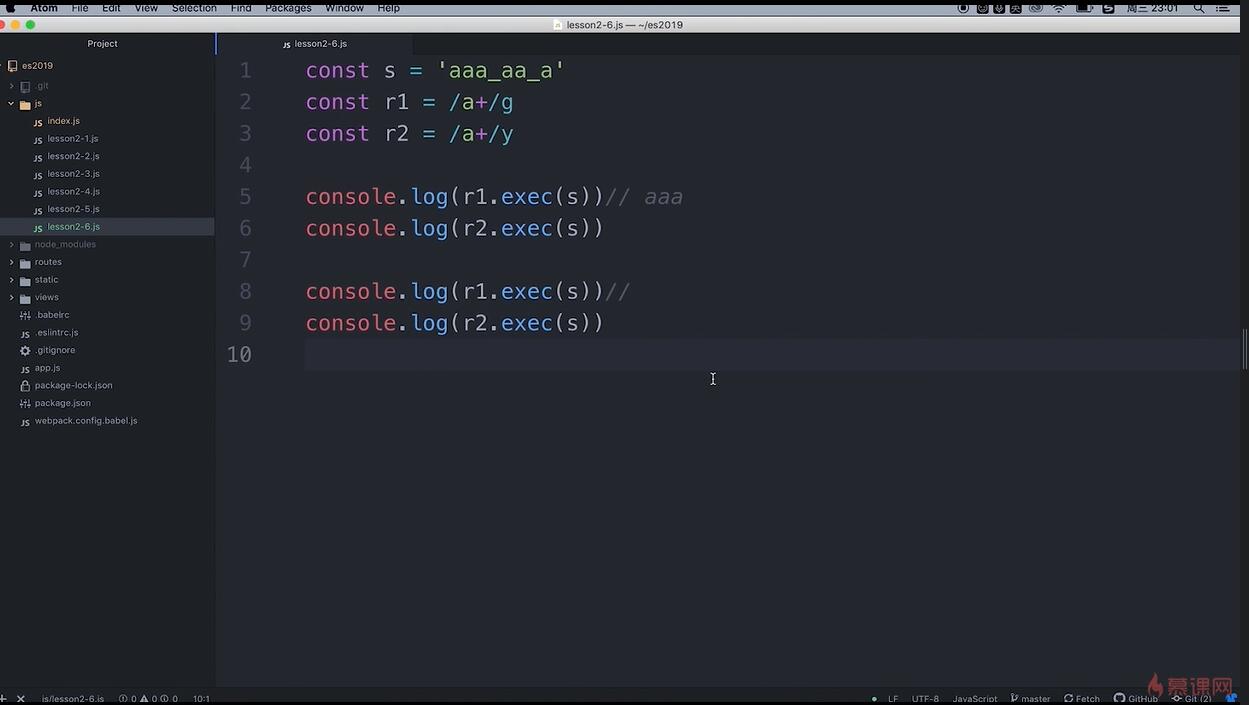The image size is (1249, 705).
Task: Click master branch in status bar
Action: (1031, 699)
